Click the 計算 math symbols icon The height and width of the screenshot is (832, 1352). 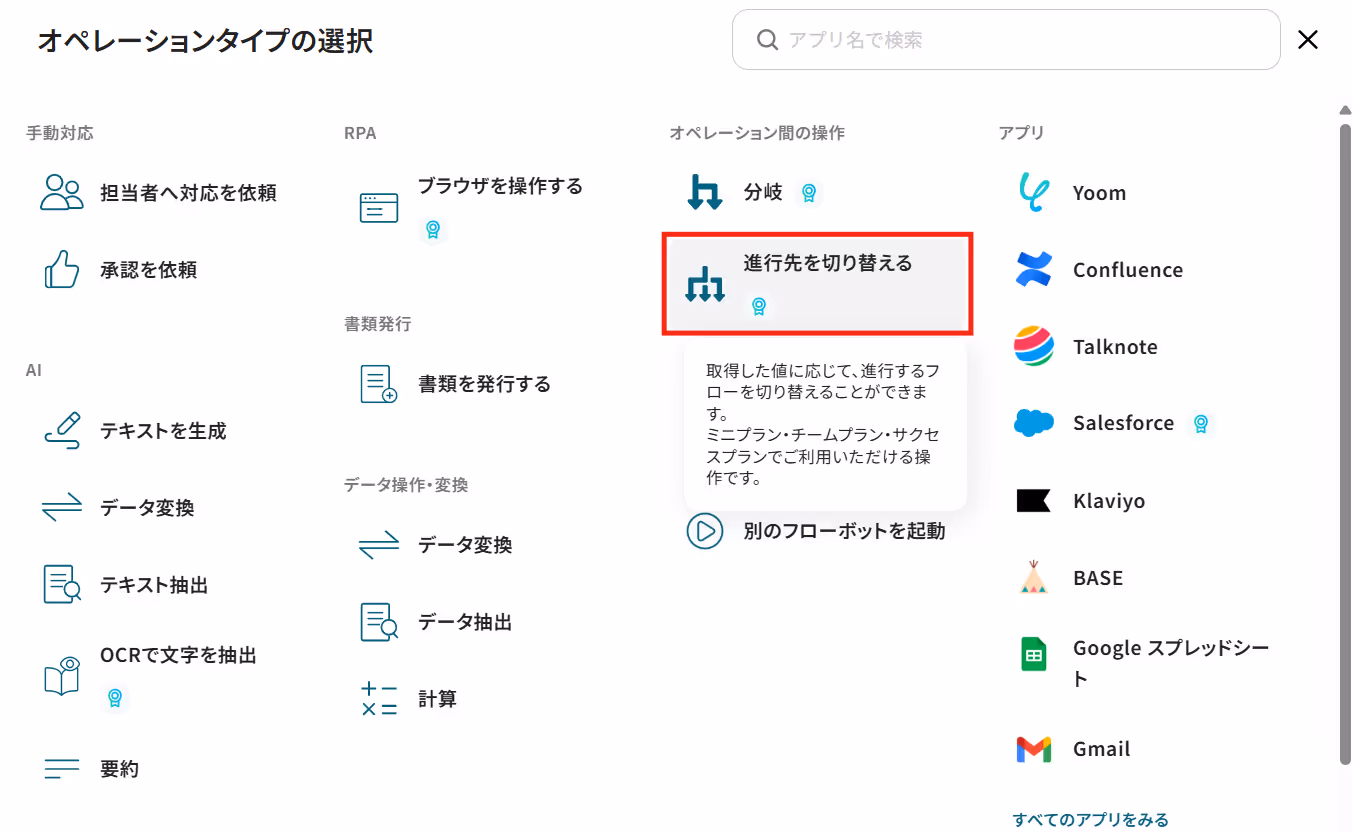tap(379, 698)
